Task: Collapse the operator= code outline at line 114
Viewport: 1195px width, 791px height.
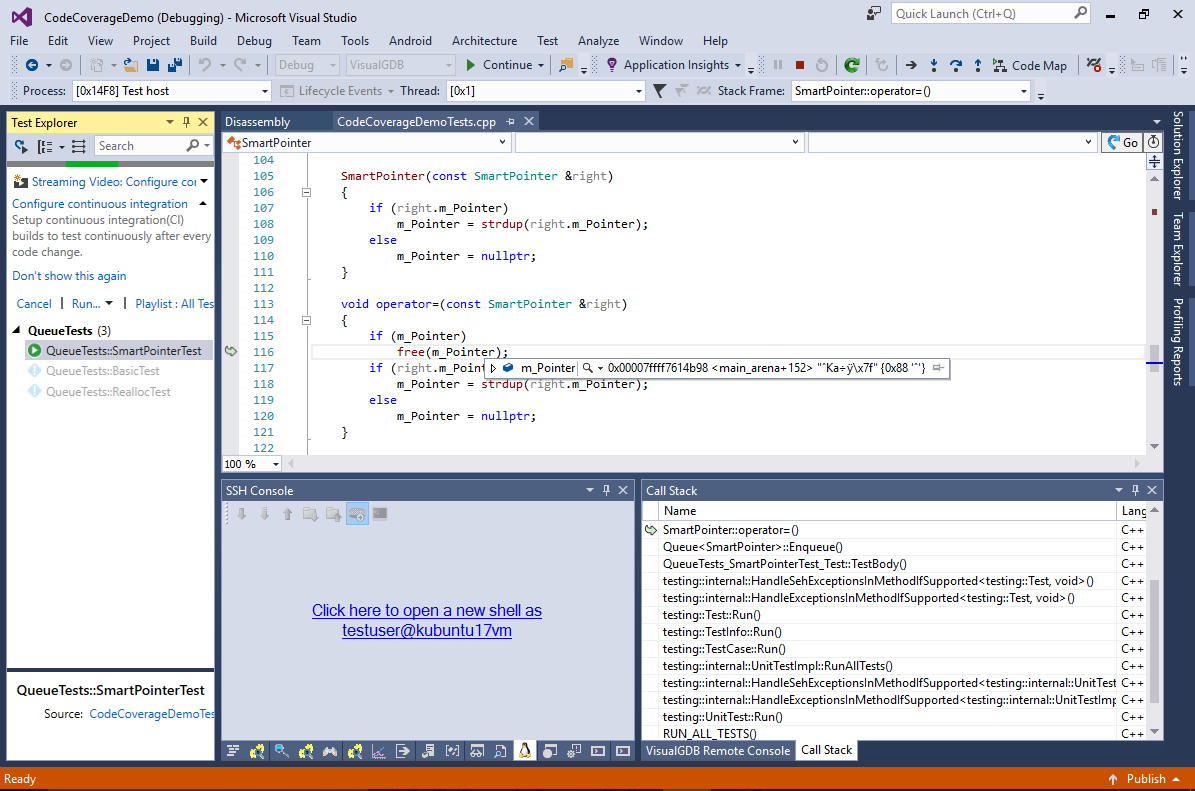Action: click(306, 321)
